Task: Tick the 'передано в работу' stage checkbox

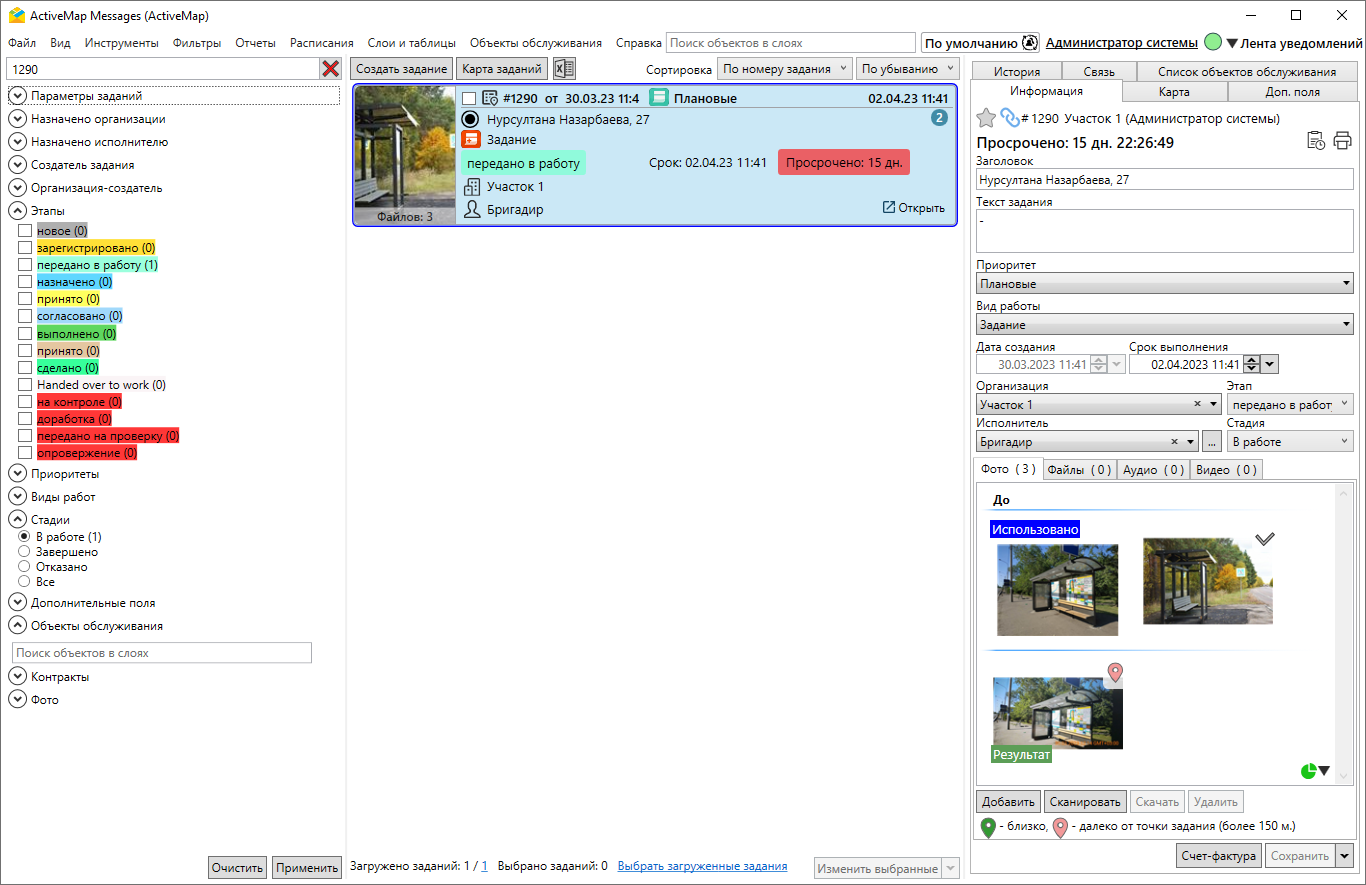Action: (25, 265)
